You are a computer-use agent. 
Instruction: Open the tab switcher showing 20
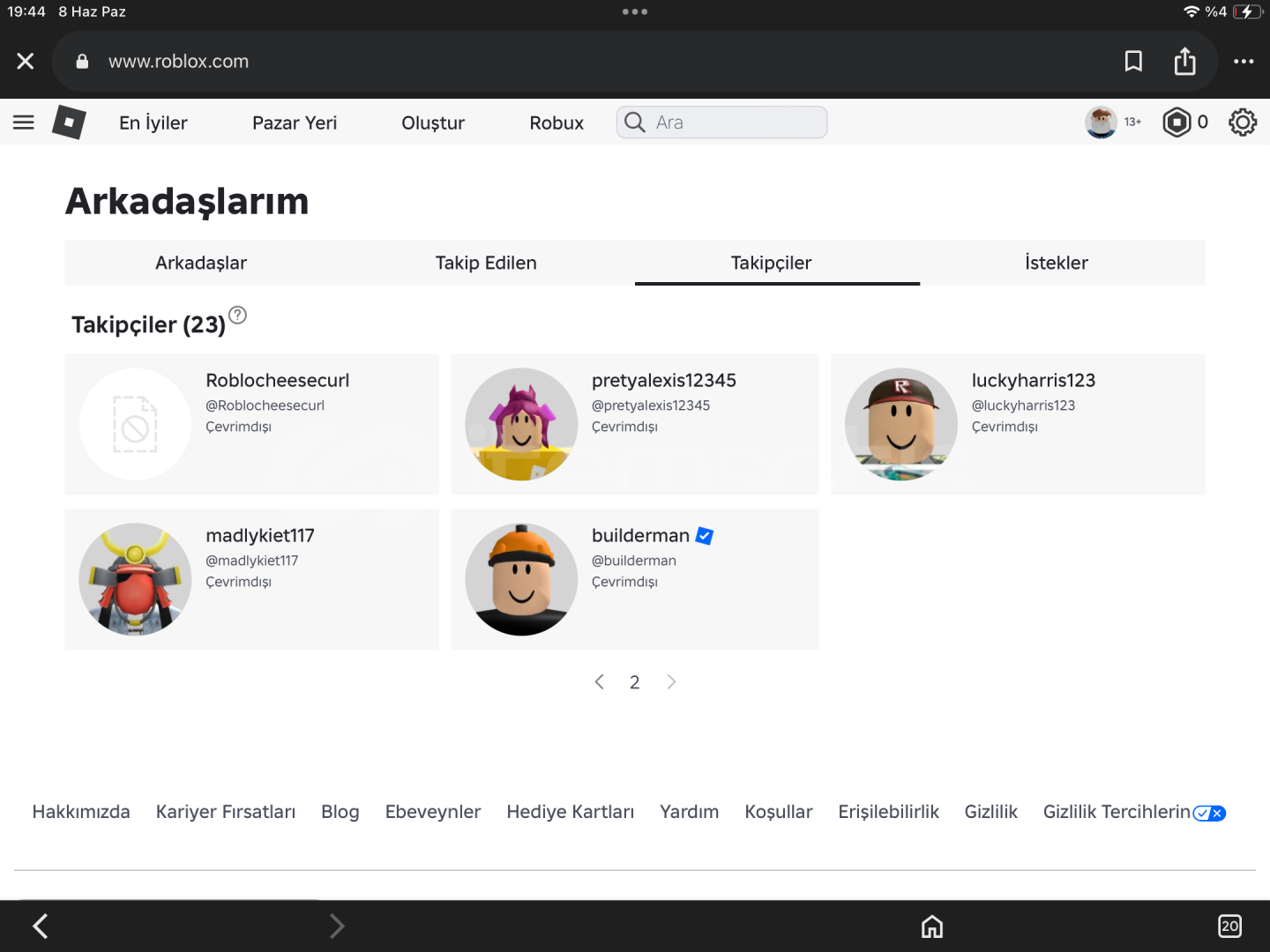[x=1229, y=926]
